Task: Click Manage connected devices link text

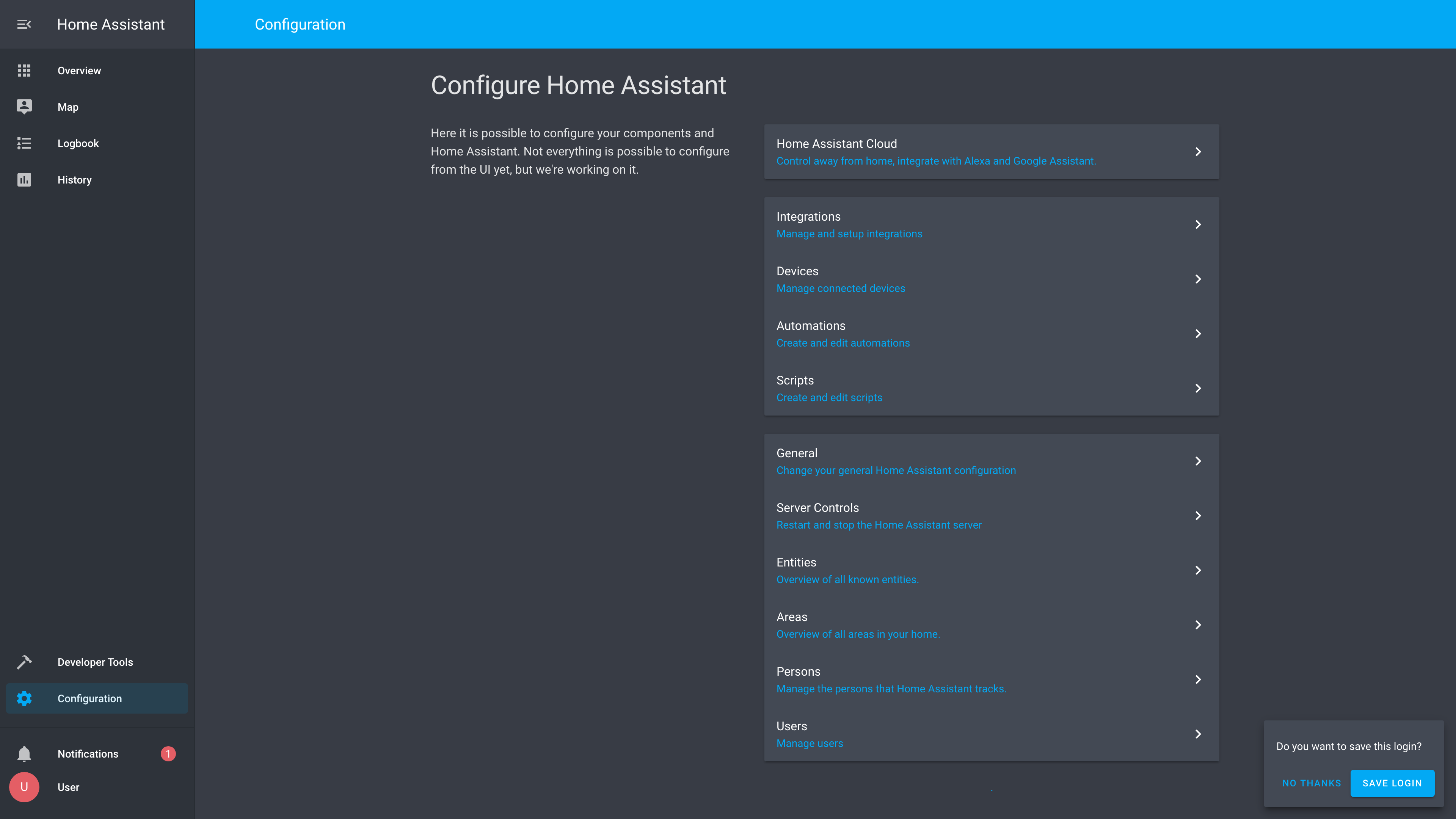Action: [x=841, y=288]
